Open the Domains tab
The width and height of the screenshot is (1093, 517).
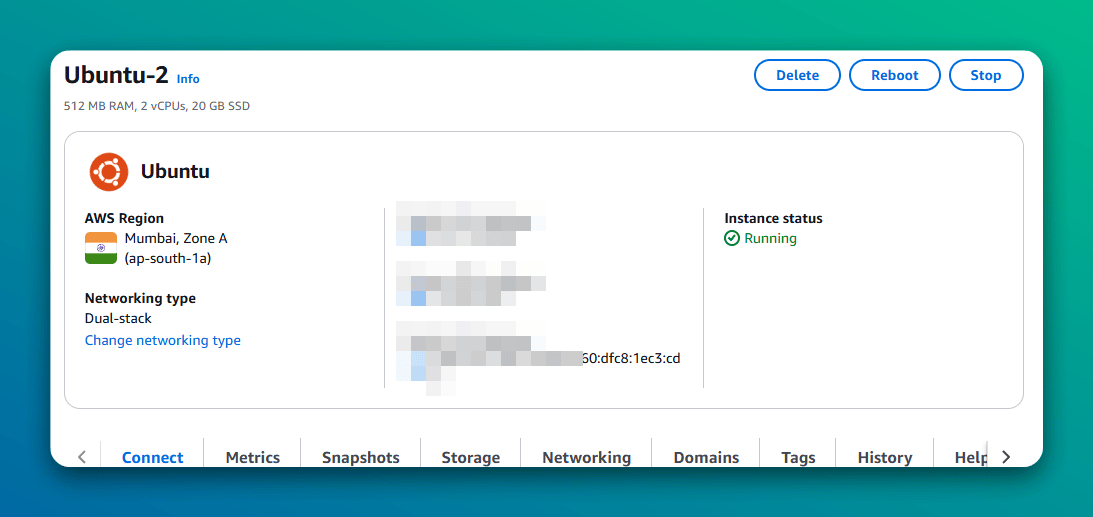[706, 457]
